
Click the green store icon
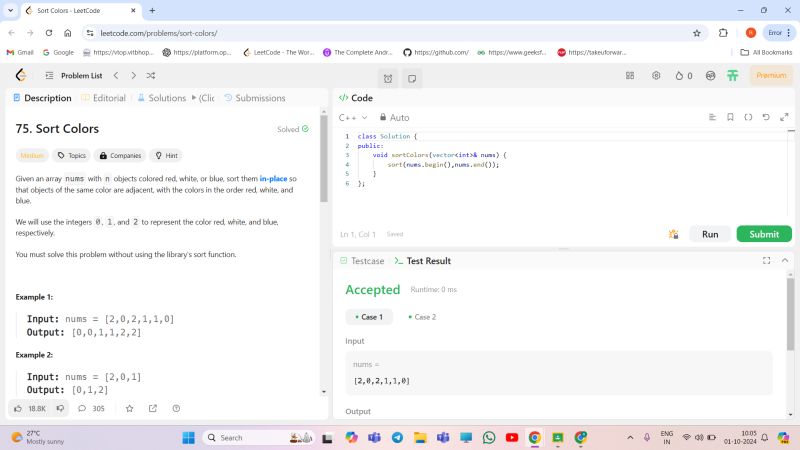[x=733, y=76]
